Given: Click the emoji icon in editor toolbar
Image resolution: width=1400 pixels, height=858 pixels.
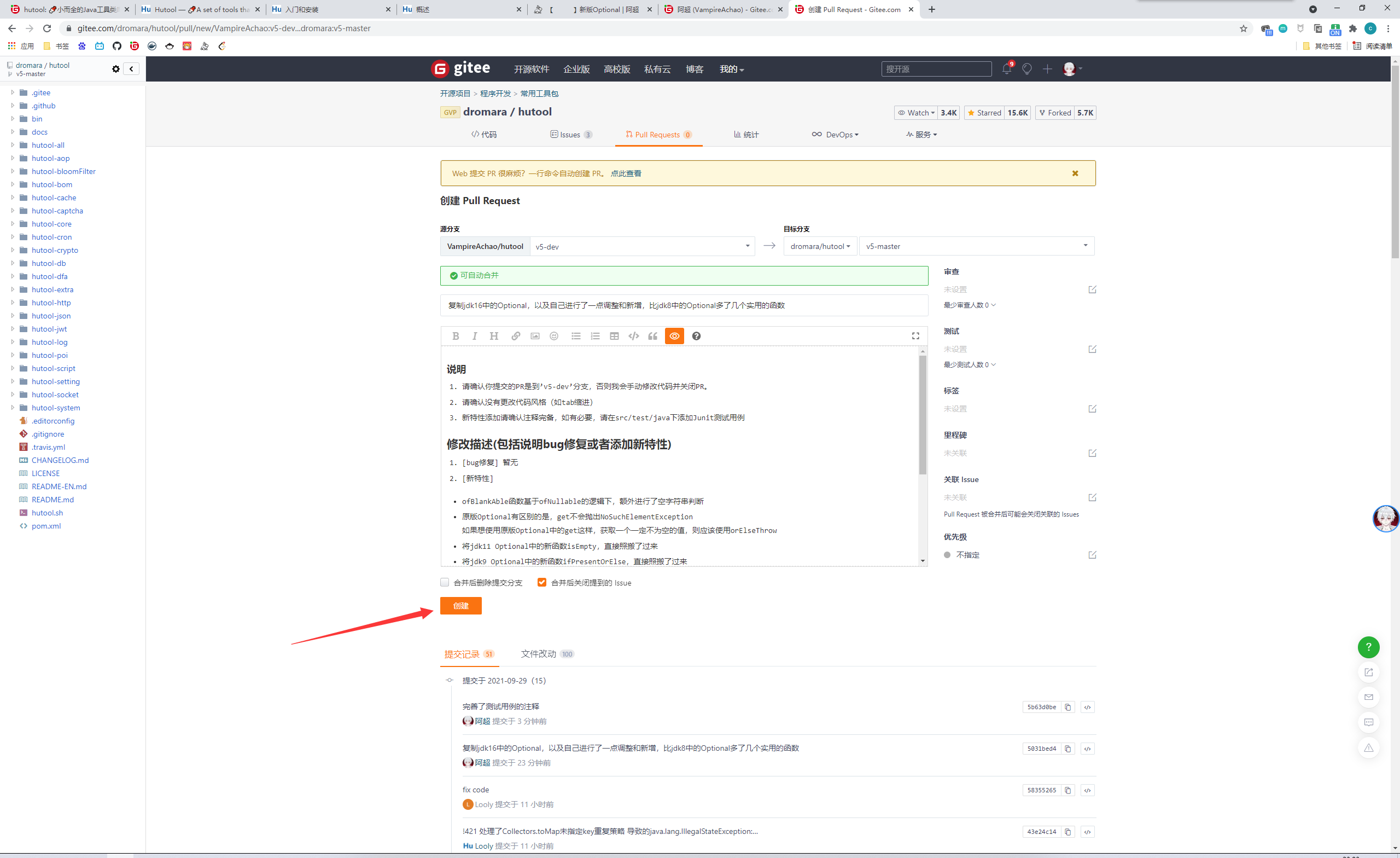Looking at the screenshot, I should (554, 336).
